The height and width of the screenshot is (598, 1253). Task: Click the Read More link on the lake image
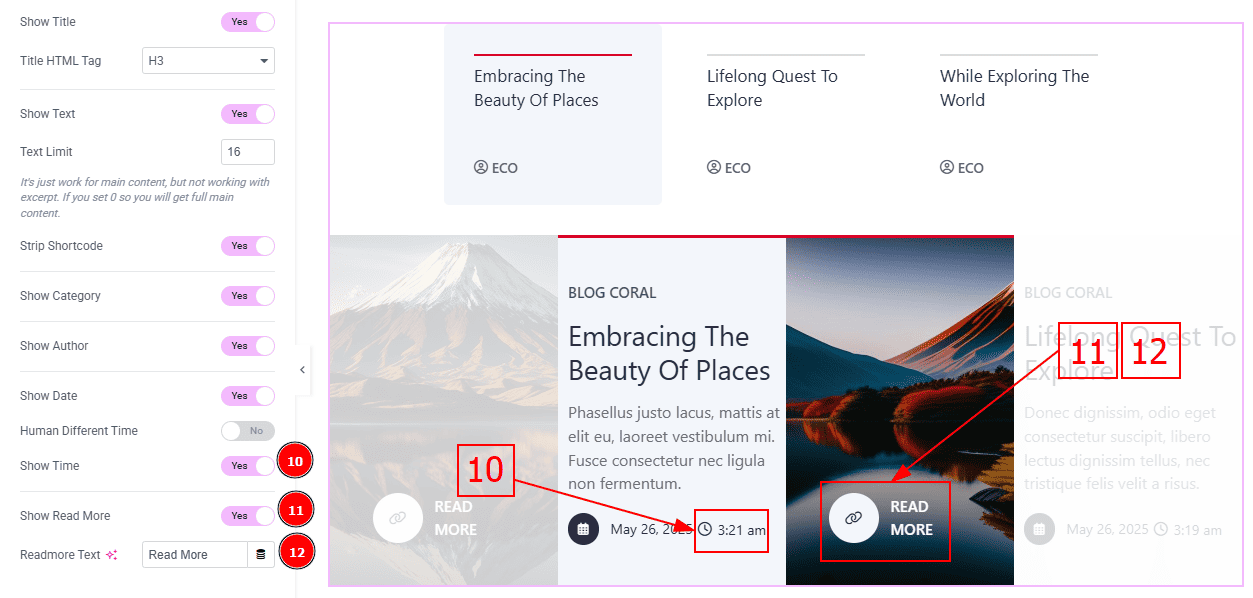pyautogui.click(x=911, y=518)
